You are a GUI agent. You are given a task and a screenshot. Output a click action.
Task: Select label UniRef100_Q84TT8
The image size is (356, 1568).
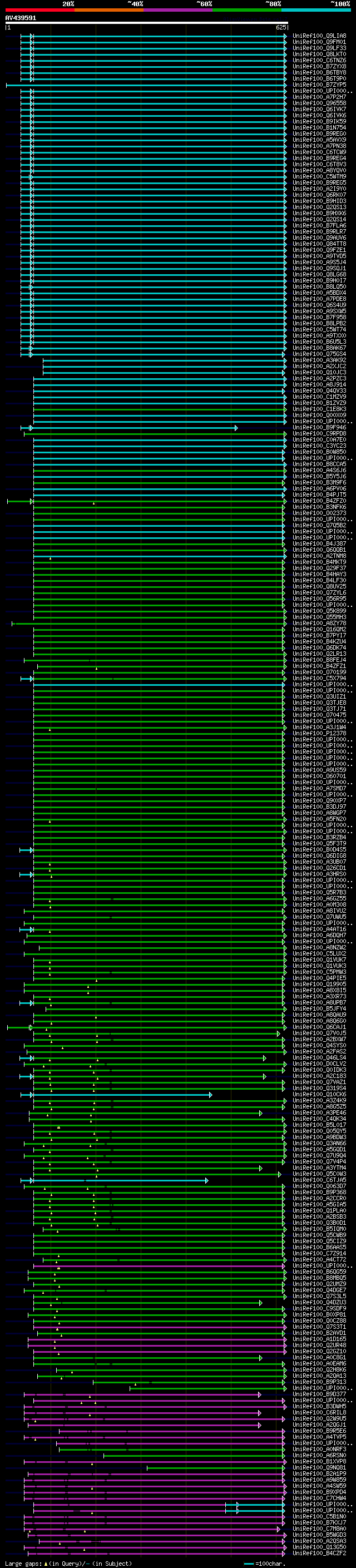[x=319, y=244]
